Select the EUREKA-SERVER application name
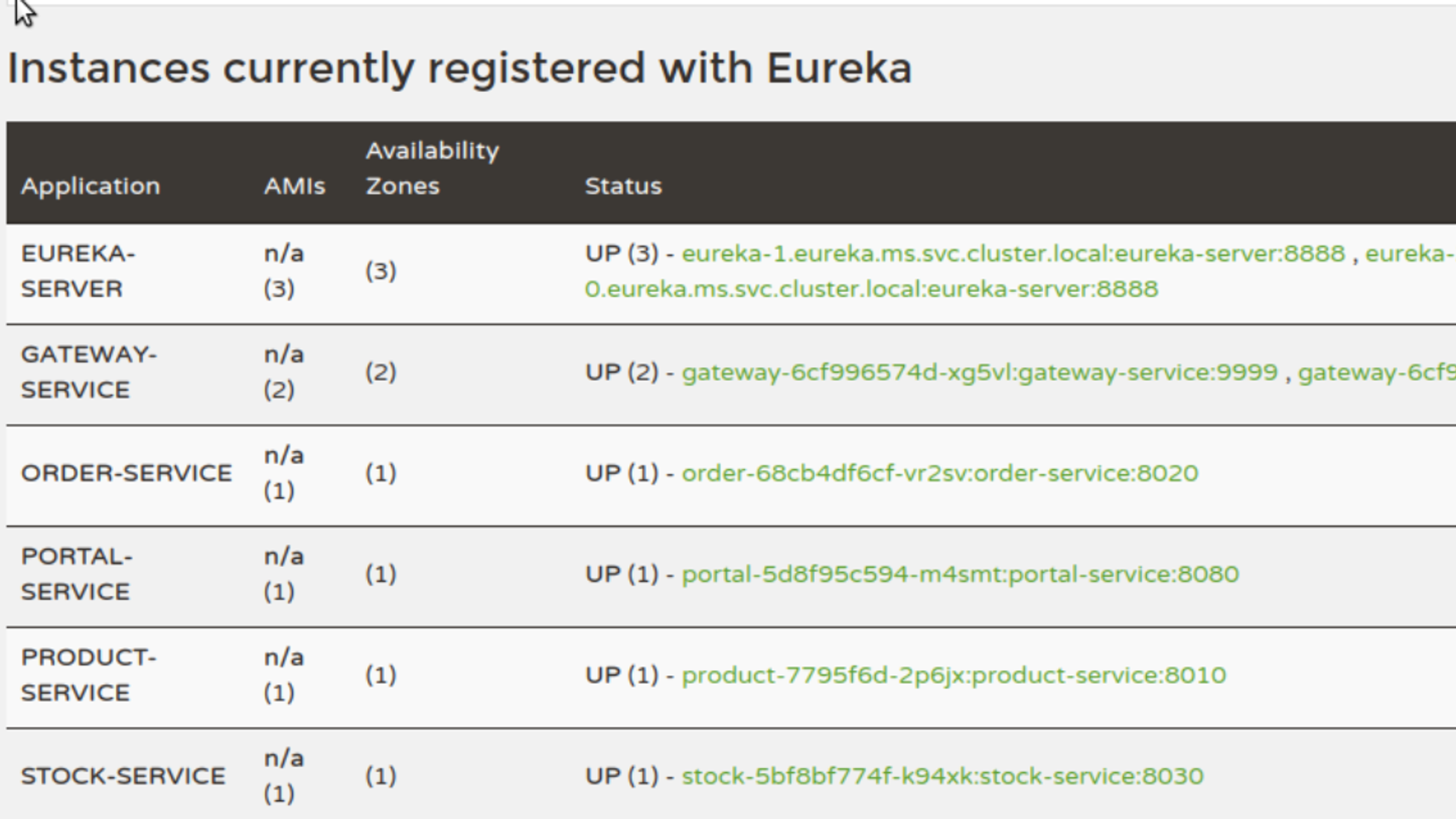1456x819 pixels. [x=78, y=271]
